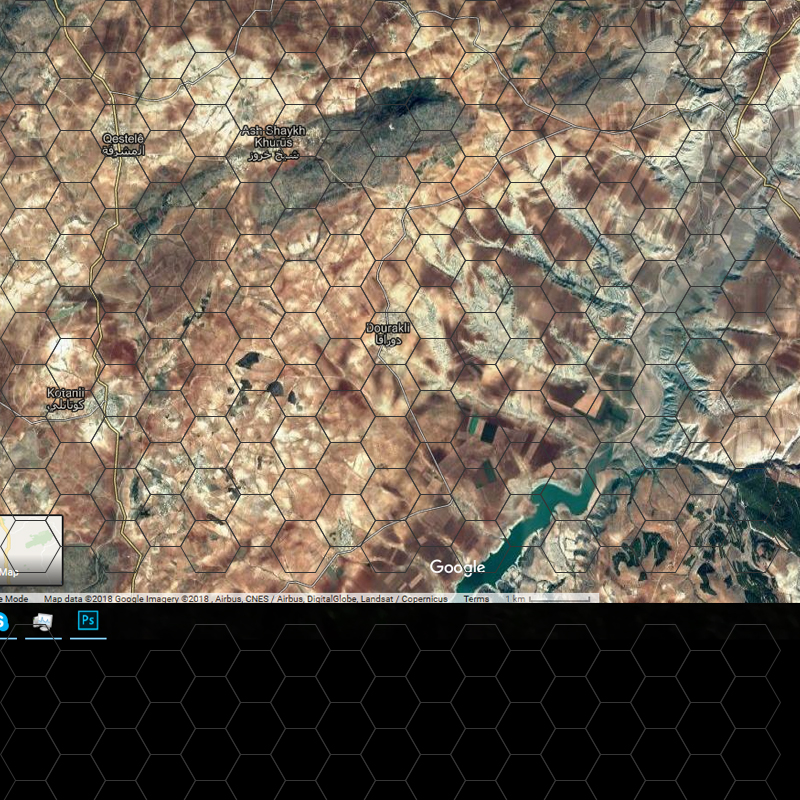
Task: Click the Ash Shaykh Khurus label
Action: [x=273, y=142]
